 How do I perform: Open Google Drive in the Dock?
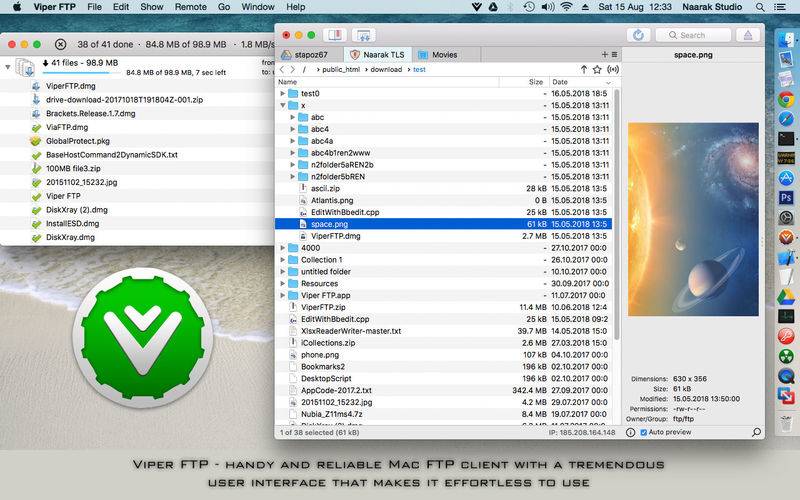click(x=786, y=296)
